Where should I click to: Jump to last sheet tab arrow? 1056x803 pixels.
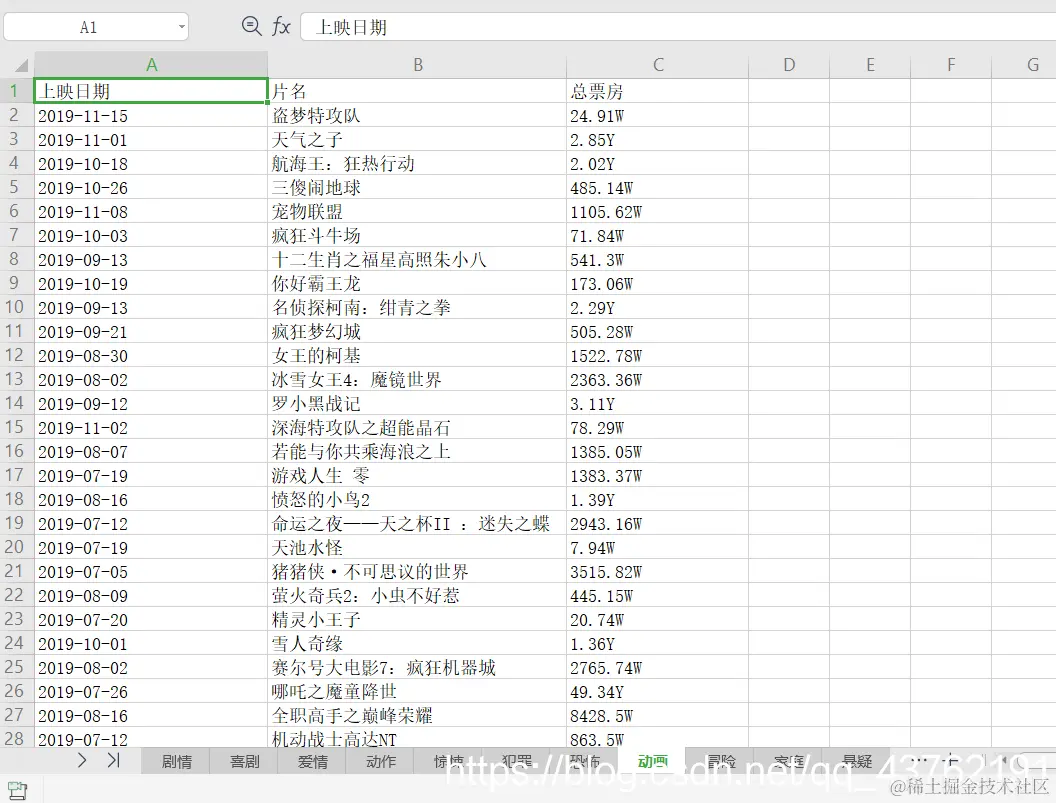[x=114, y=761]
